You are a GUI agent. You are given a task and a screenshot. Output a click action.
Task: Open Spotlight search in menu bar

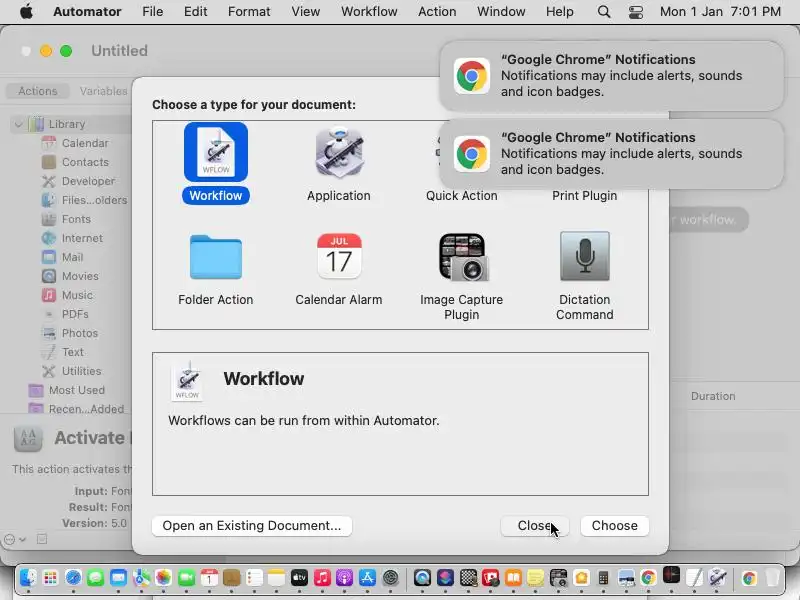pyautogui.click(x=604, y=11)
